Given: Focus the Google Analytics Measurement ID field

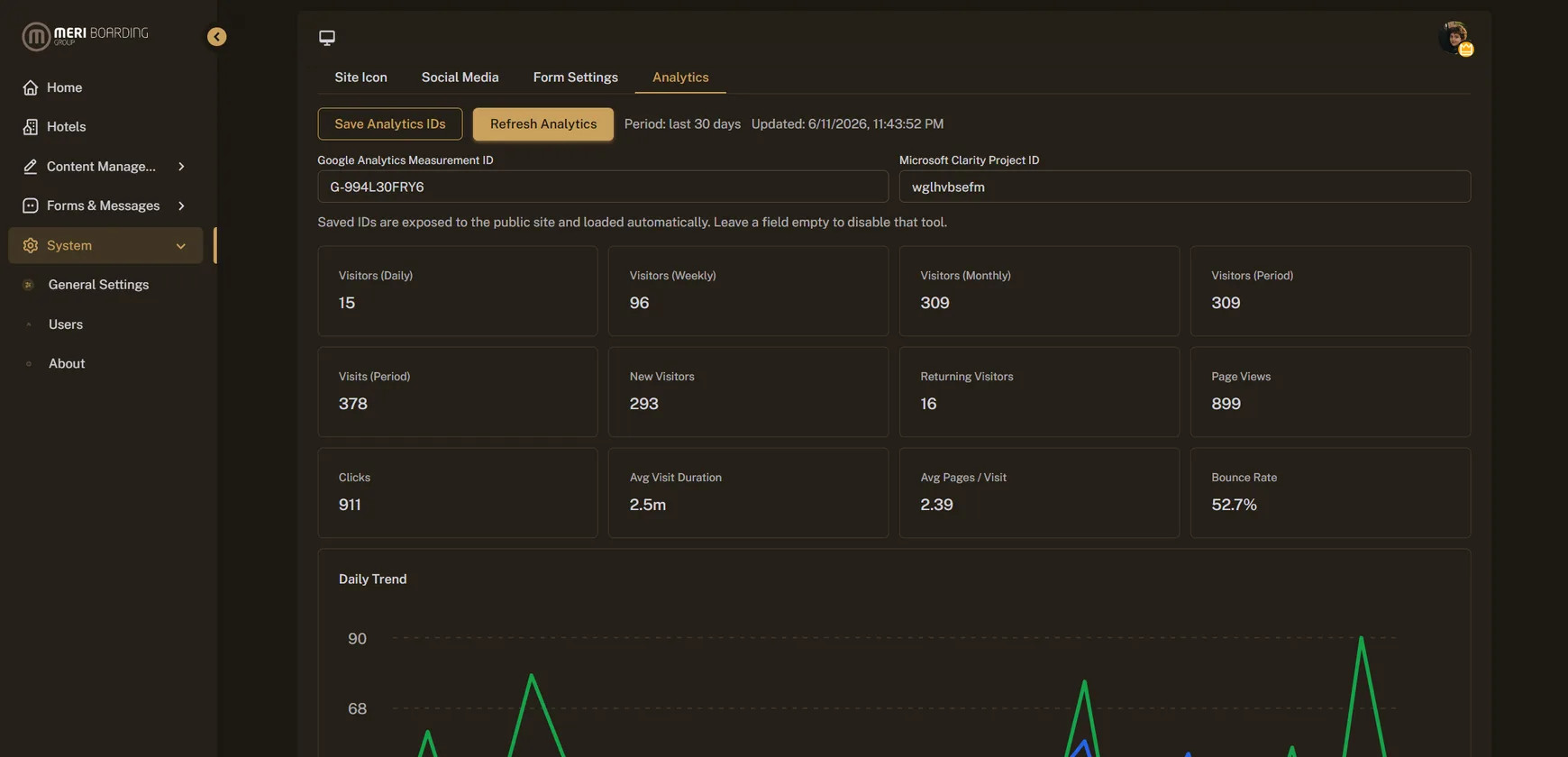Looking at the screenshot, I should pos(603,187).
